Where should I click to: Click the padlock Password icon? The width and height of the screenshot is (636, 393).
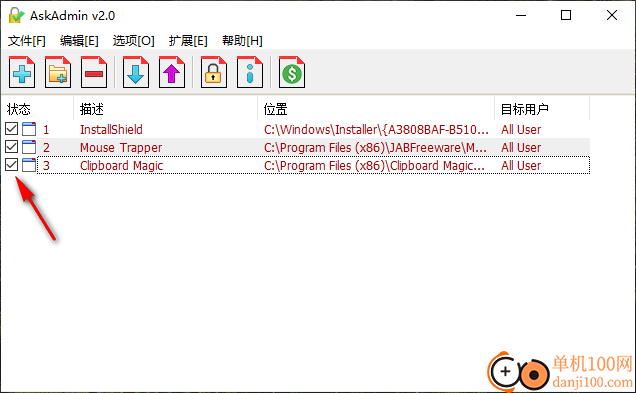click(x=214, y=72)
